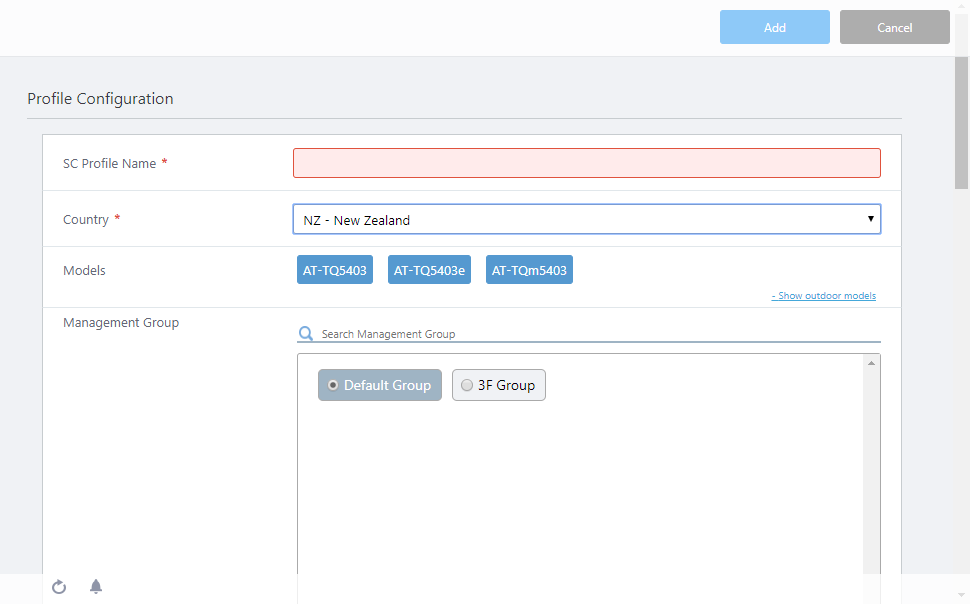Select the Default Group radio button
The image size is (970, 604).
click(333, 385)
